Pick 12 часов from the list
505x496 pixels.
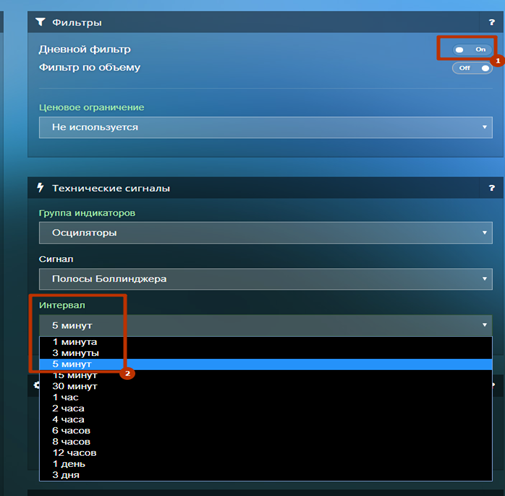click(266, 453)
